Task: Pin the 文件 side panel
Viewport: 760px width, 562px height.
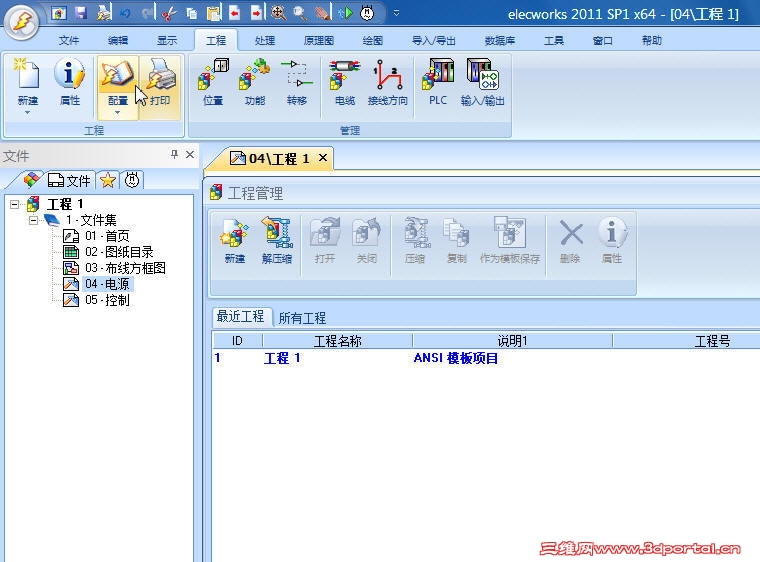Action: 174,154
